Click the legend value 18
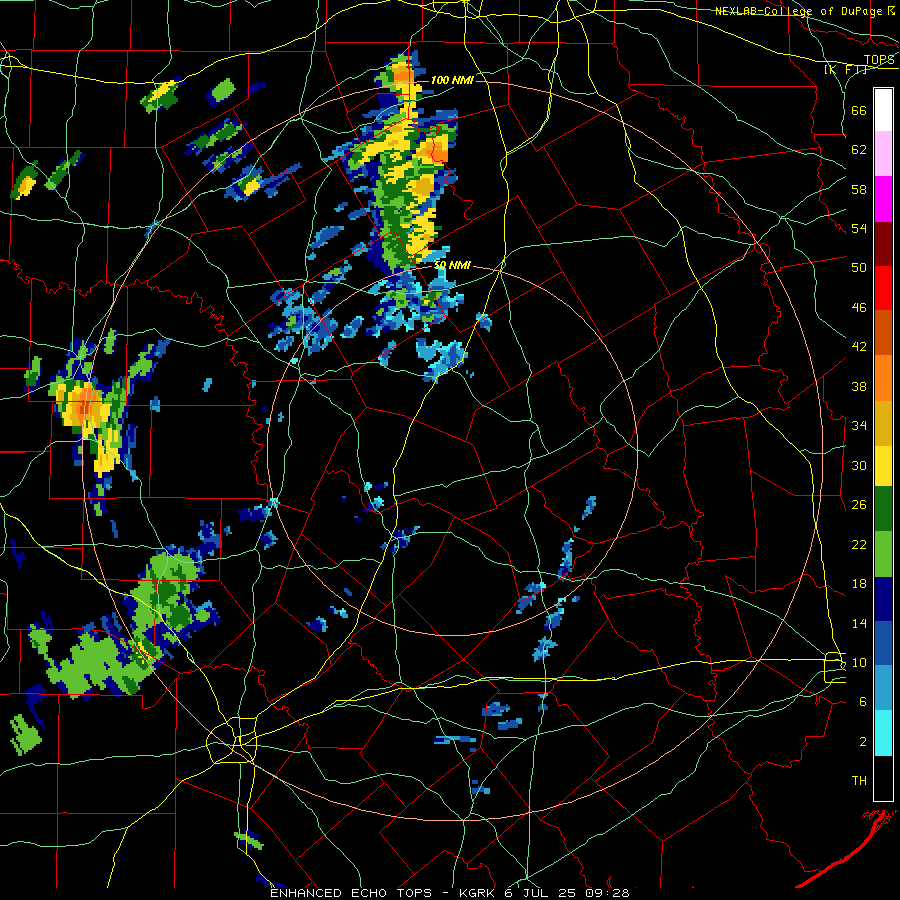The width and height of the screenshot is (900, 900). pos(859,584)
